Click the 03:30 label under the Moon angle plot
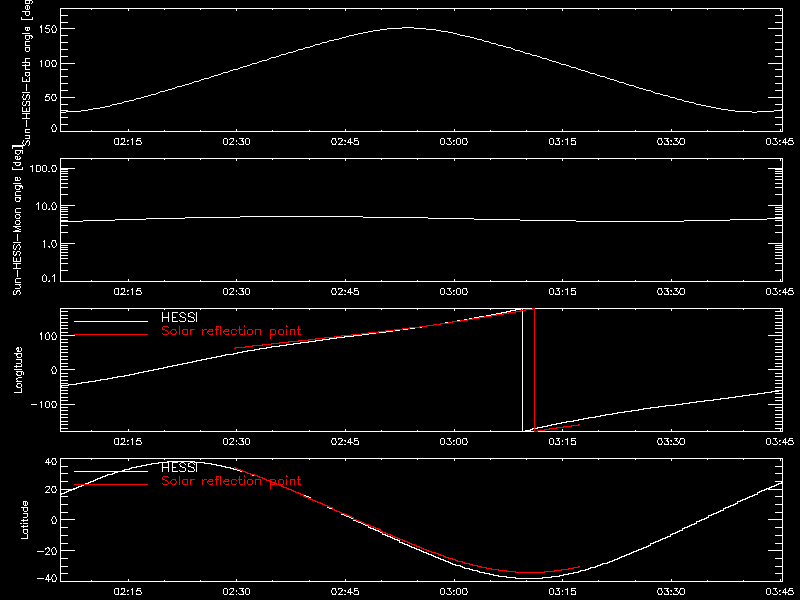Image resolution: width=800 pixels, height=600 pixels. 671,292
